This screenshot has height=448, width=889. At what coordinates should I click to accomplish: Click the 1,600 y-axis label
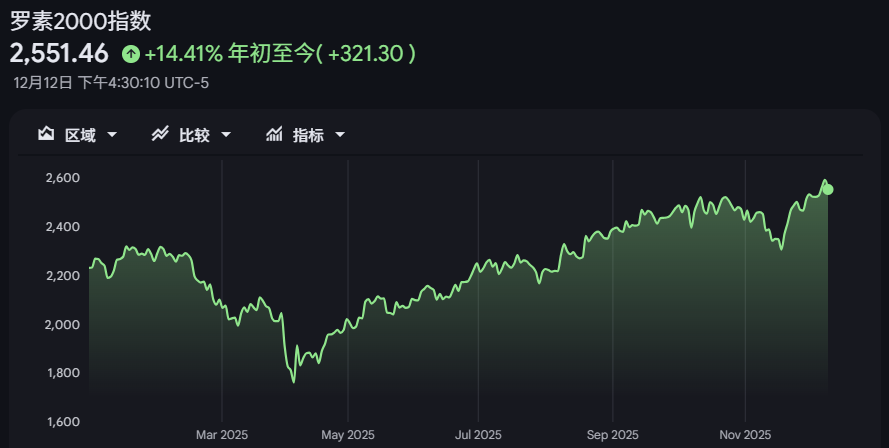coord(62,421)
